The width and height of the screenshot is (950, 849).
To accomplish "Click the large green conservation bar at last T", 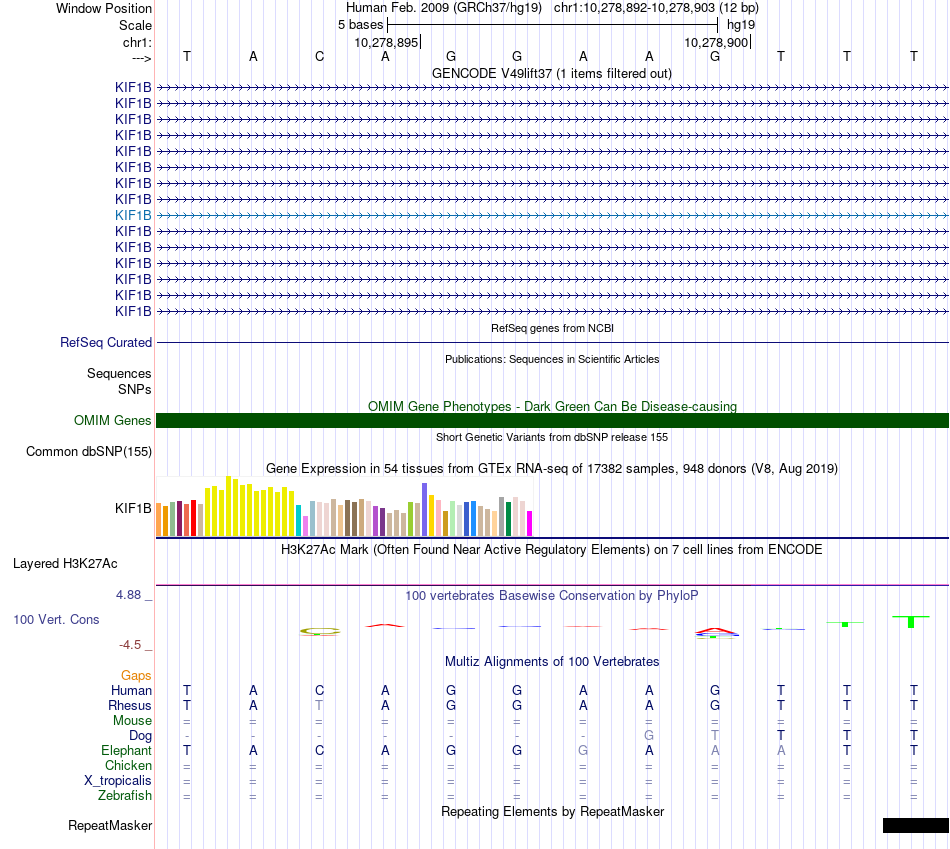I will click(x=911, y=622).
